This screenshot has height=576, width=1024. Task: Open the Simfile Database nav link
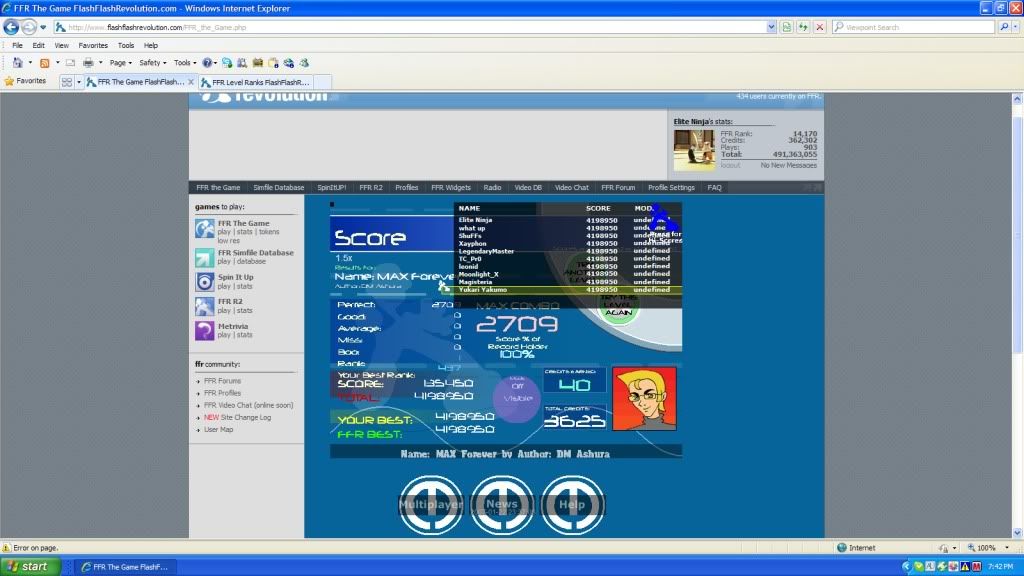pyautogui.click(x=278, y=187)
